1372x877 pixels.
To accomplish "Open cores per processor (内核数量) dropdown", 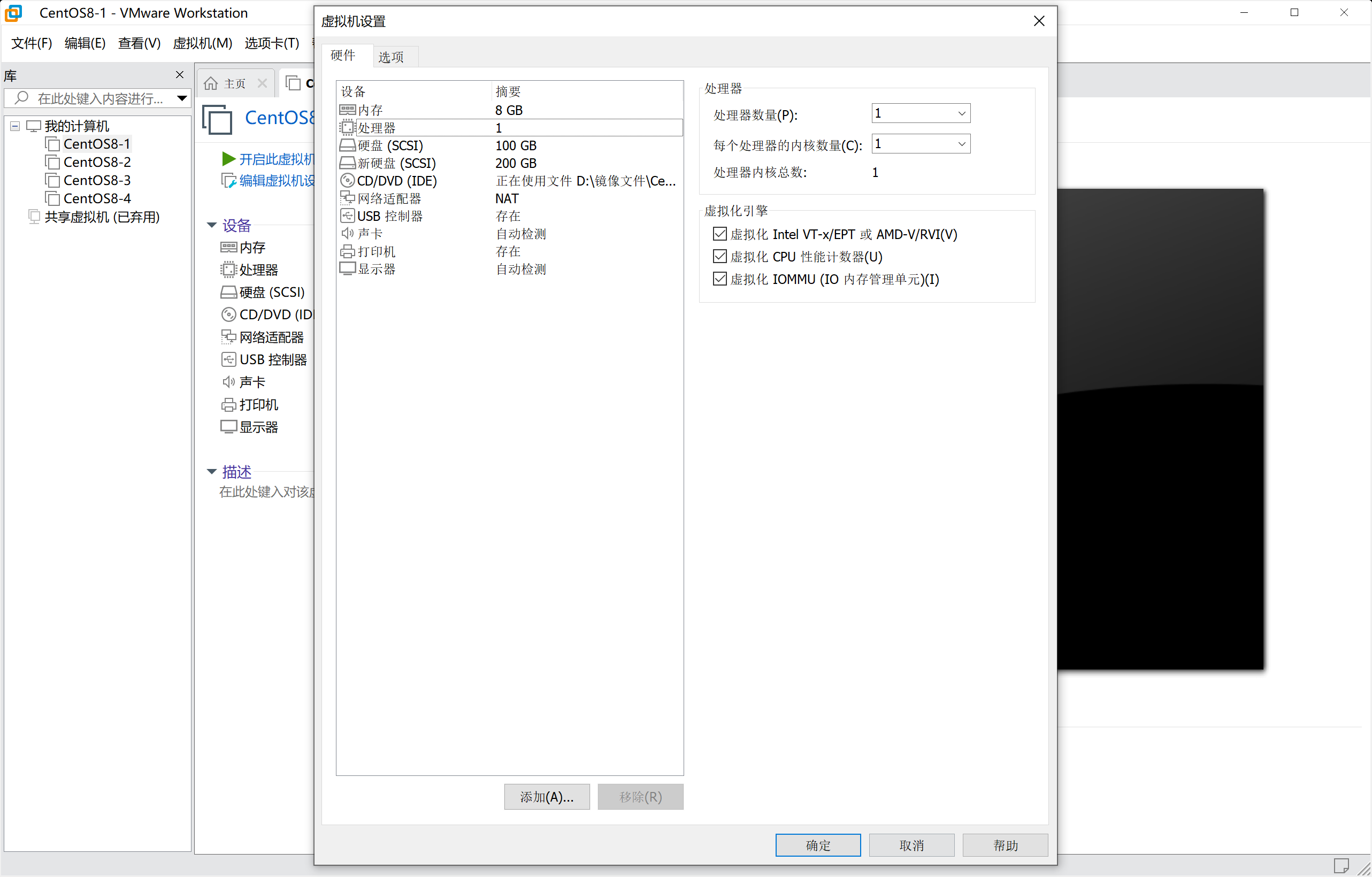I will 961,144.
